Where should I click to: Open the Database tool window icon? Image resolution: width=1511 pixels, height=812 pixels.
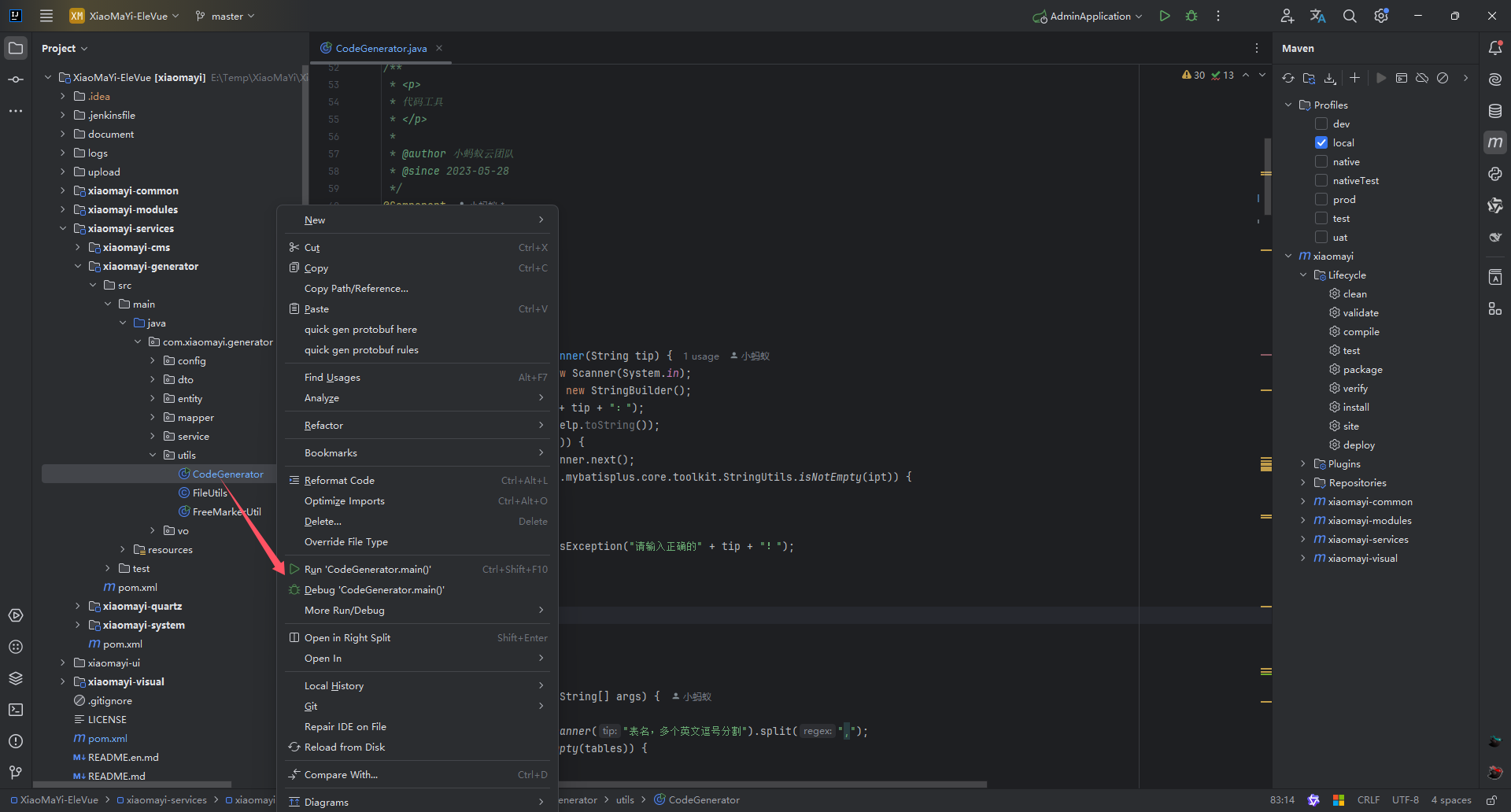point(1494,111)
